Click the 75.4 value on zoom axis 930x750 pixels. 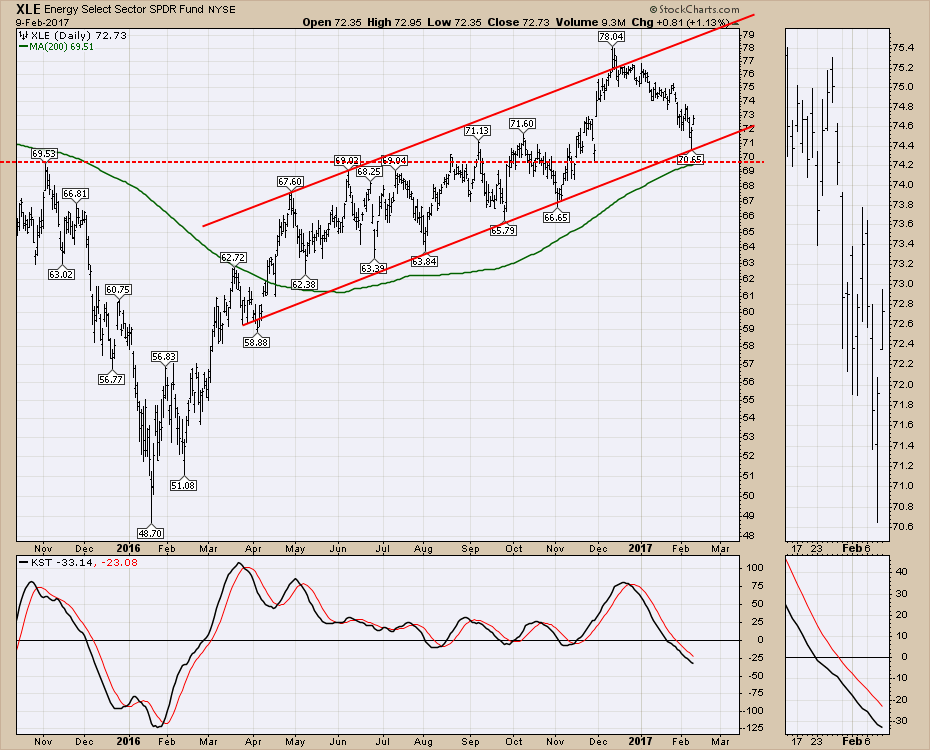point(903,47)
